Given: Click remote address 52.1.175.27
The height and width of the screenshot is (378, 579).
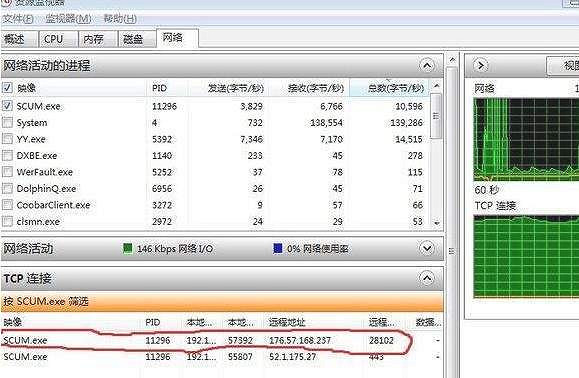Looking at the screenshot, I should 292,357.
